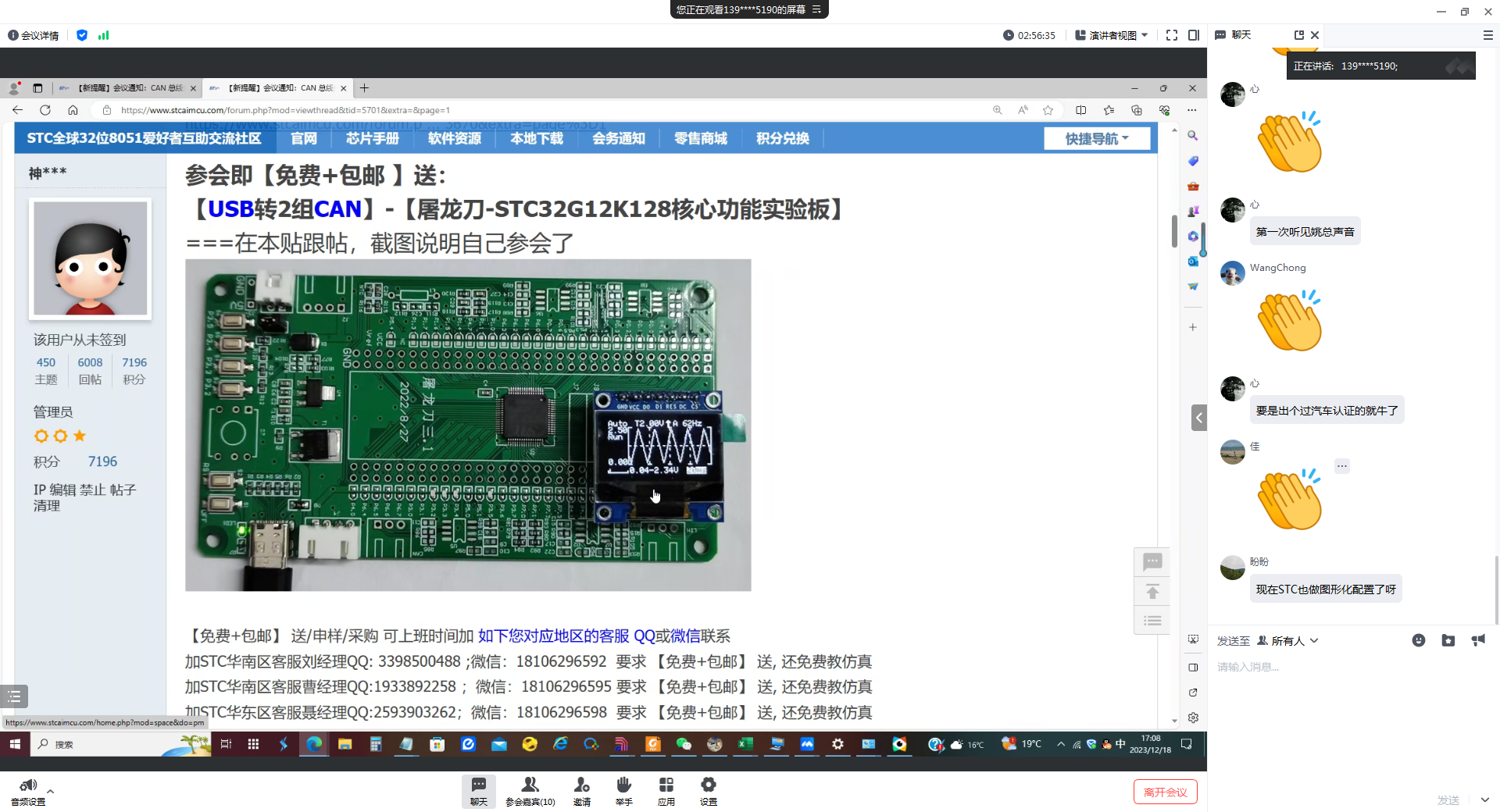1500x812 pixels.
Task: Toggle 举手 raise hand
Action: click(x=623, y=792)
